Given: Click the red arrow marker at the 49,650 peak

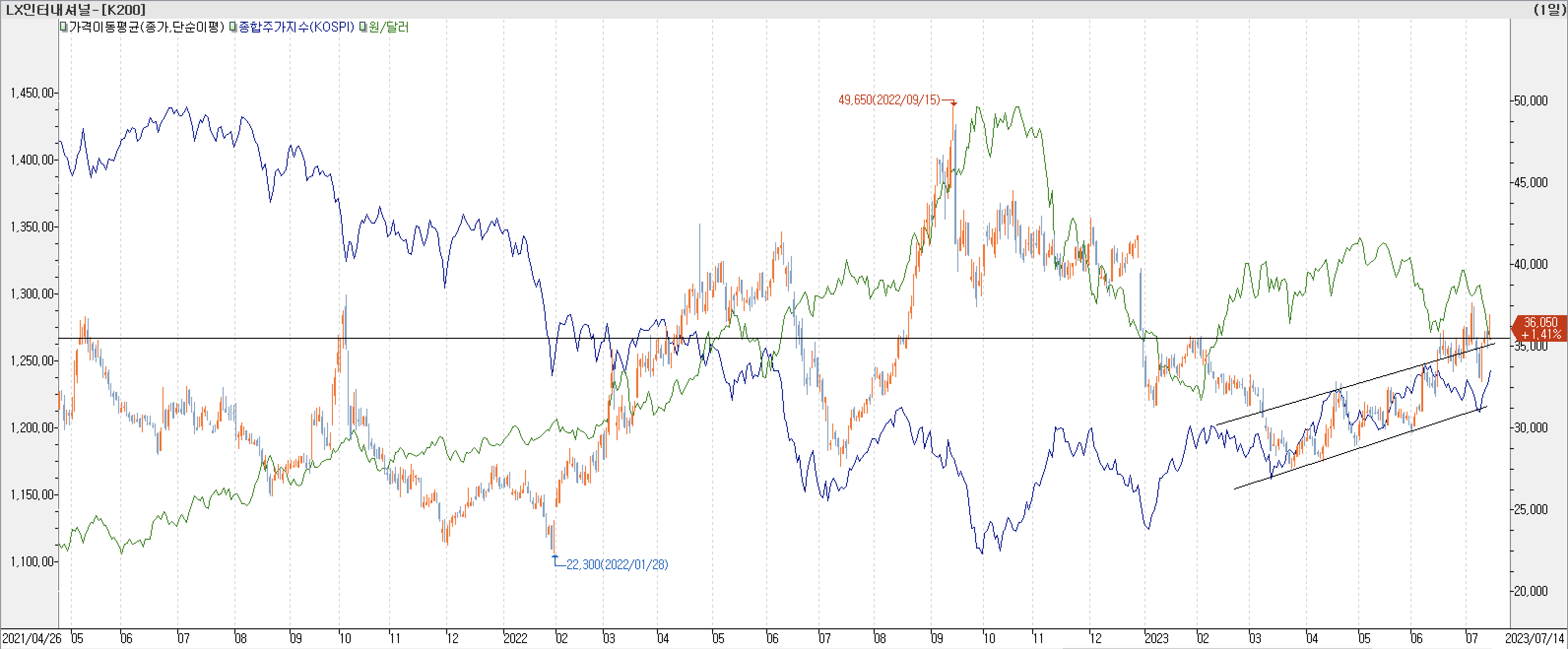Looking at the screenshot, I should point(953,103).
